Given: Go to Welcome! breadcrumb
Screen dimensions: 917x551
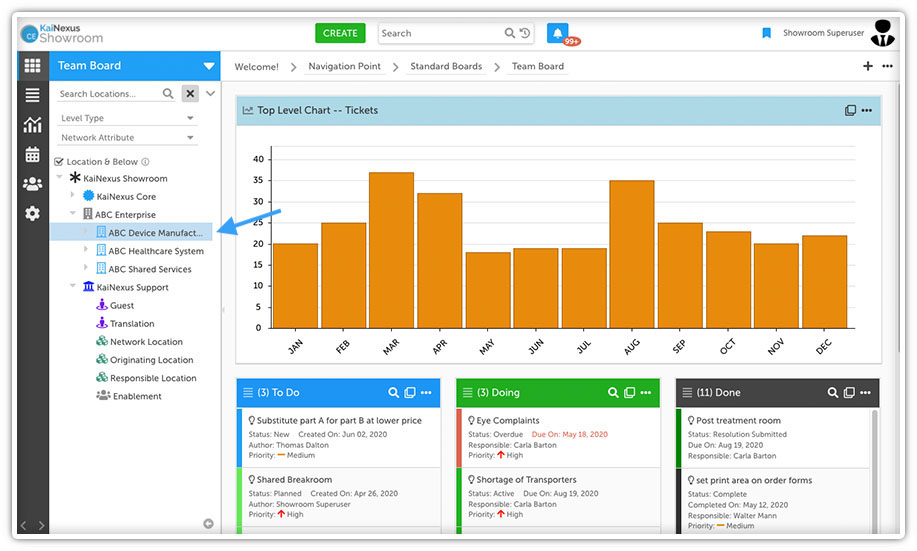Looking at the screenshot, I should [x=257, y=67].
